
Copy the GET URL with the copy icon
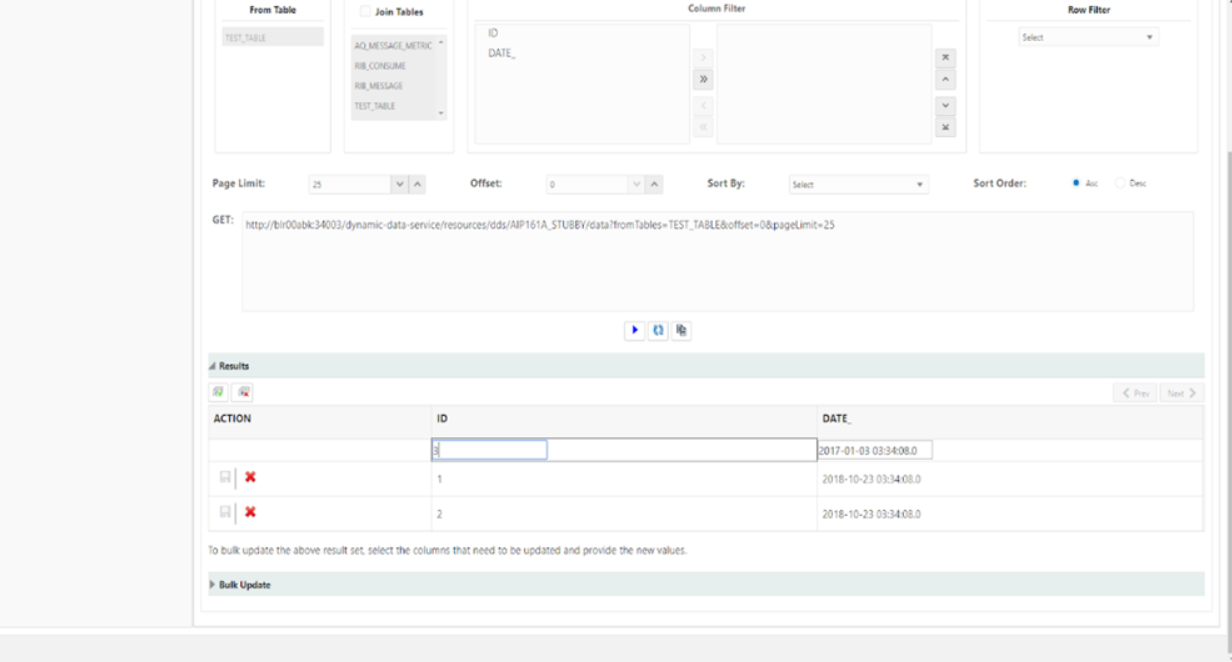(681, 330)
